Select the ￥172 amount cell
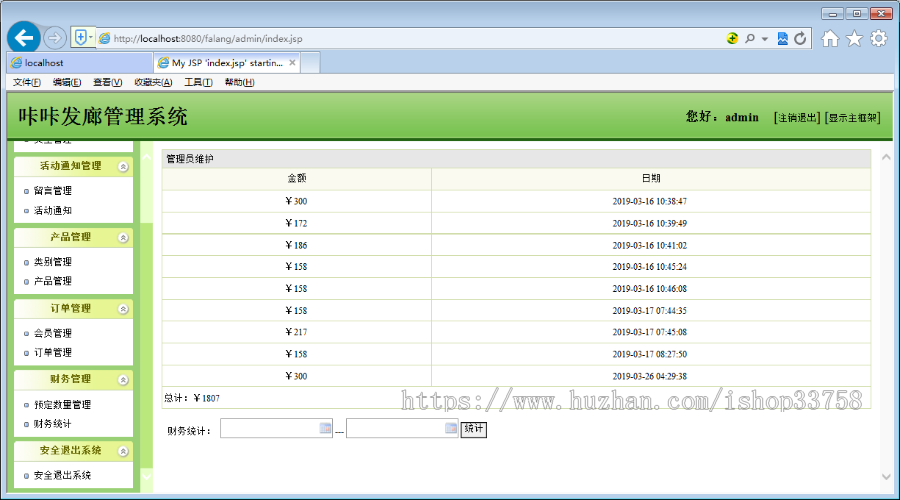 pos(296,223)
